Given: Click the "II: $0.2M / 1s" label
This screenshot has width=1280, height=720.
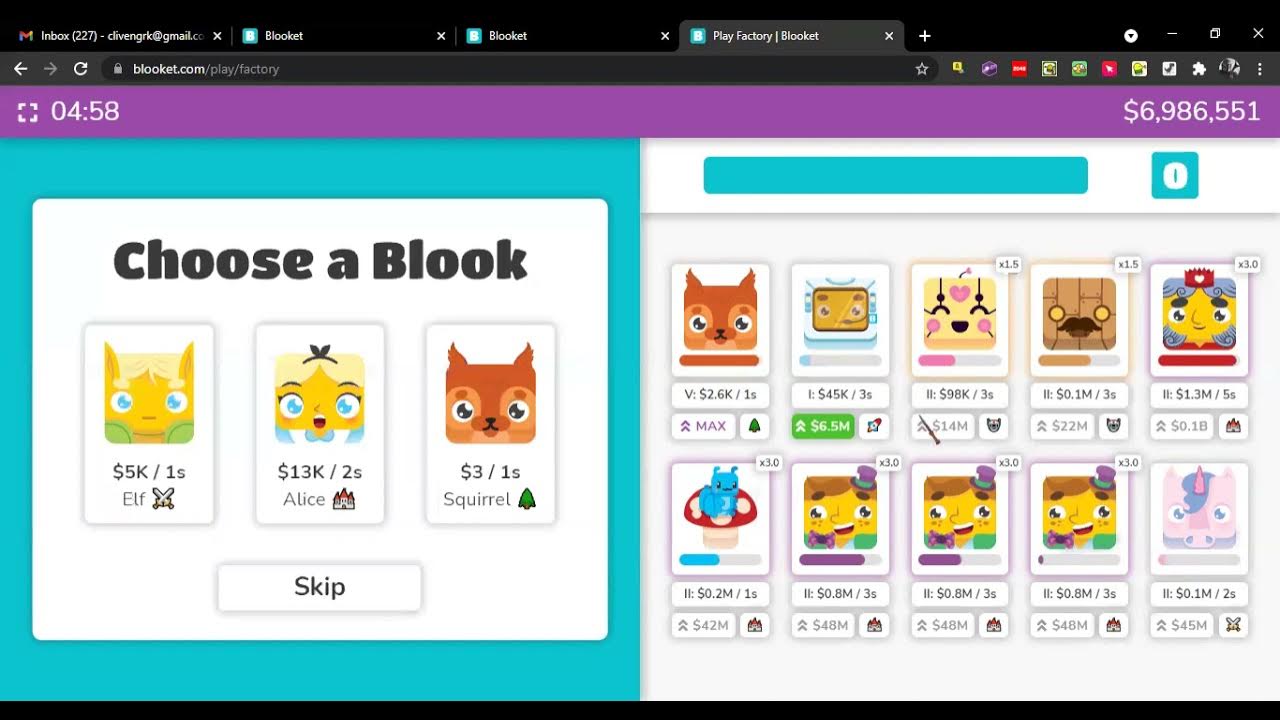Looking at the screenshot, I should [720, 594].
